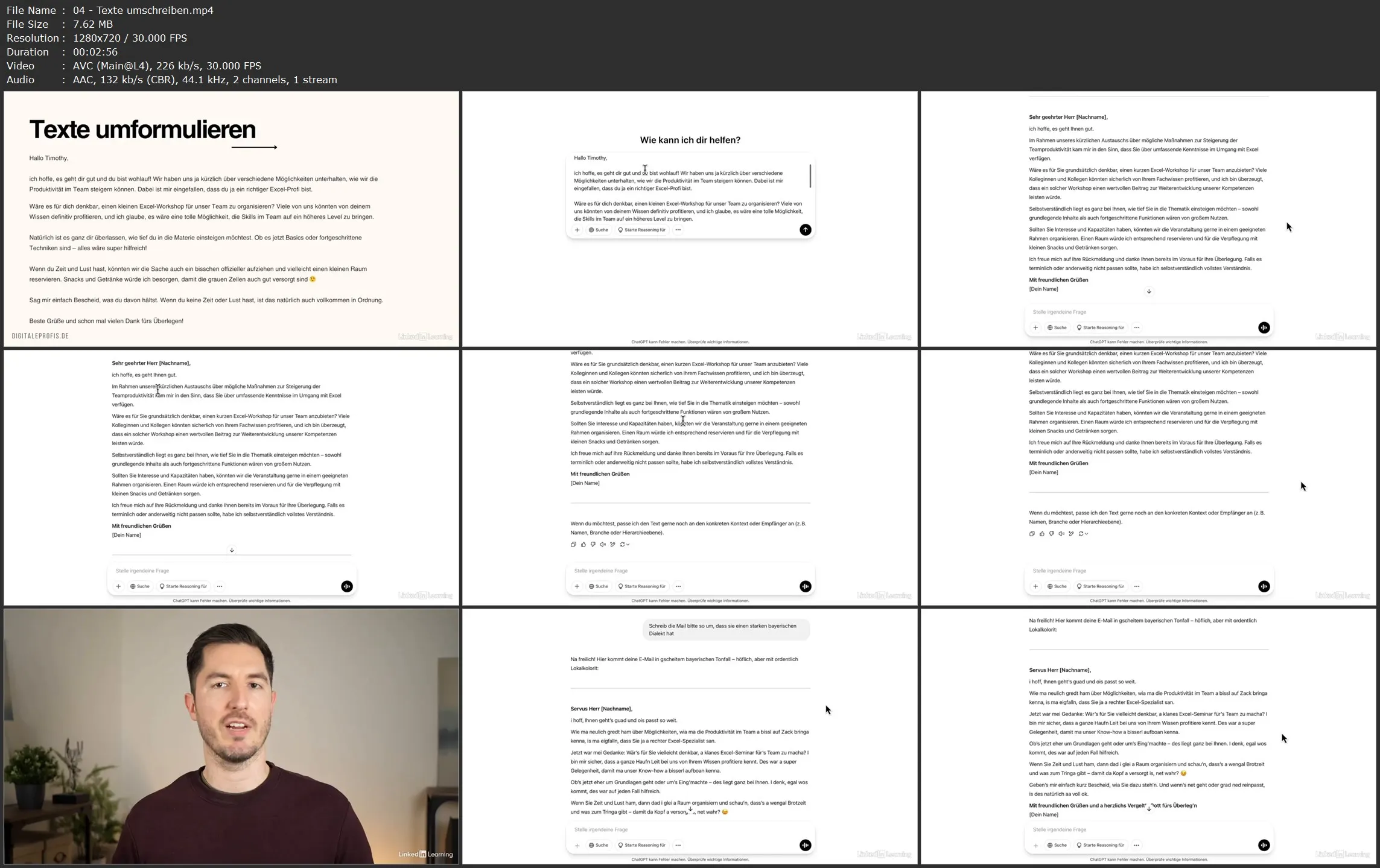Screen dimensions: 1380x868
Task: Open three-dot menu in the frame topped by 'verfügen.'
Action: [x=678, y=586]
